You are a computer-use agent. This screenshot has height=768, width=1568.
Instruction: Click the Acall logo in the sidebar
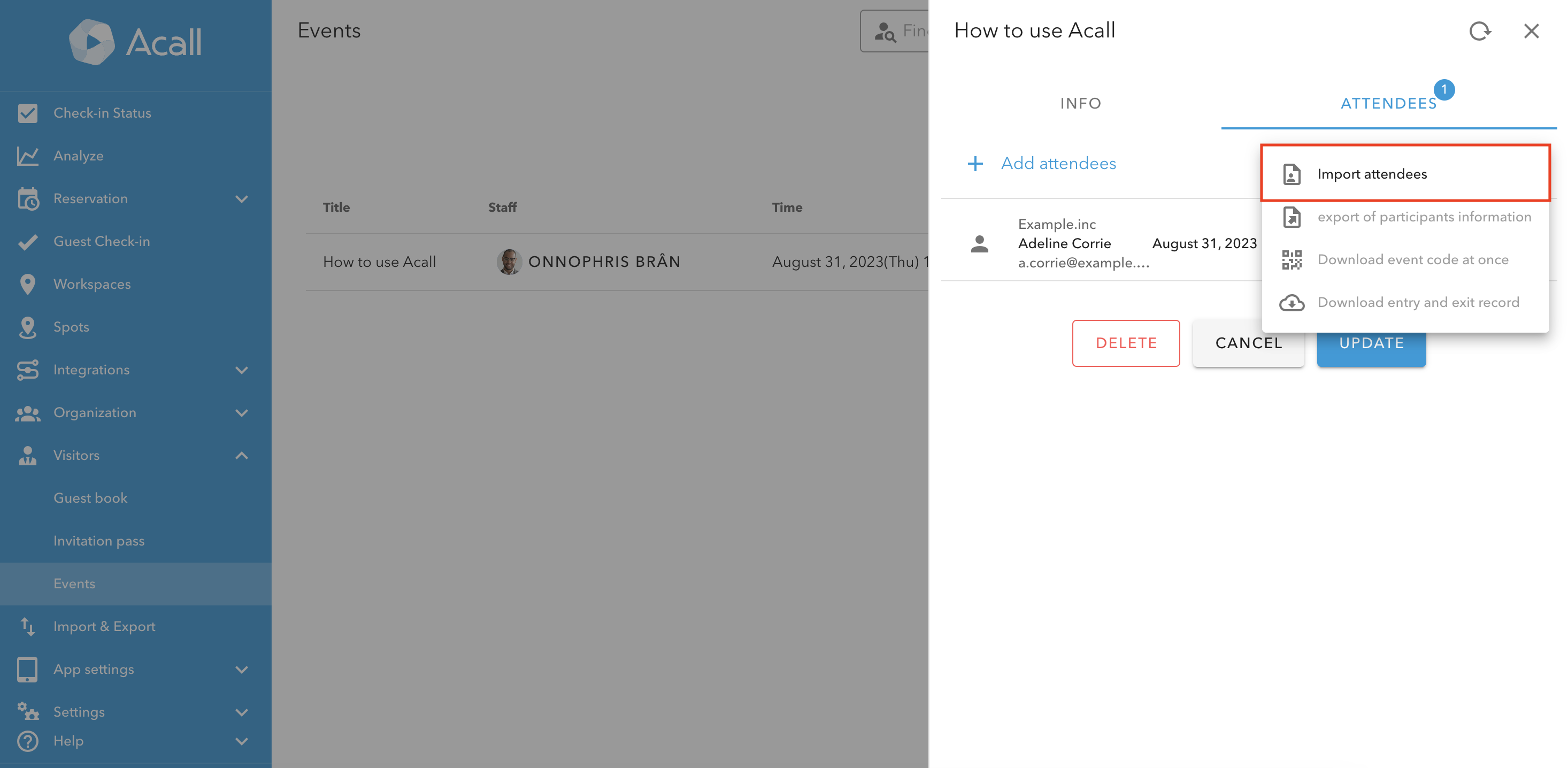click(x=135, y=42)
